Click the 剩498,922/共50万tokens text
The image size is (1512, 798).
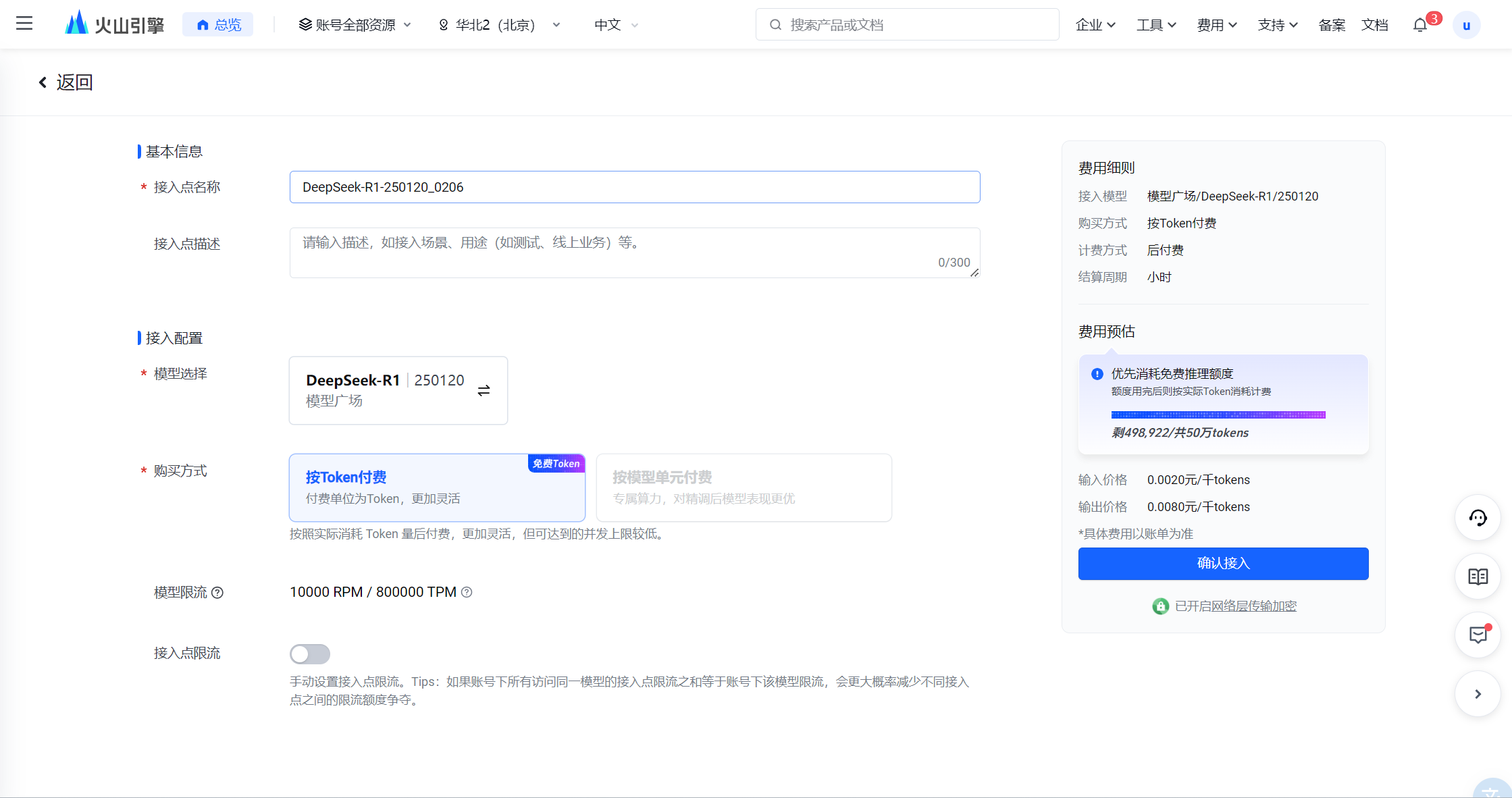[x=1180, y=433]
